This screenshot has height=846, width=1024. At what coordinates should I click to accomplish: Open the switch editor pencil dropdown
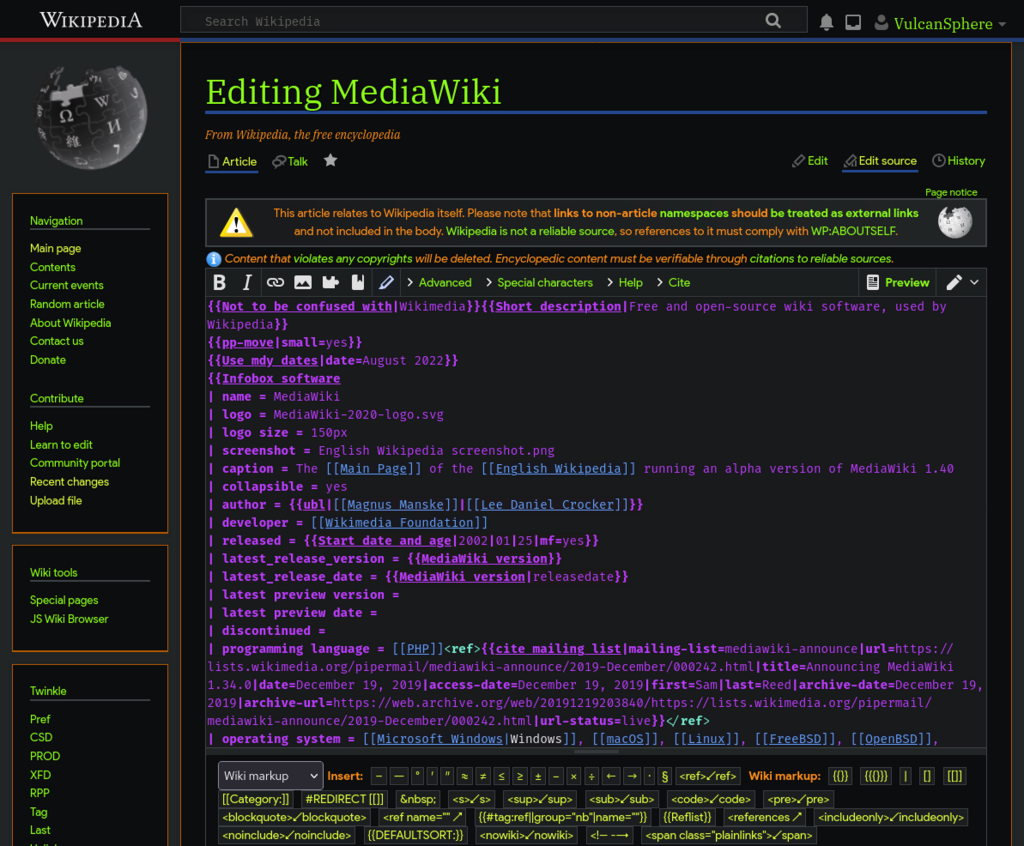(962, 282)
